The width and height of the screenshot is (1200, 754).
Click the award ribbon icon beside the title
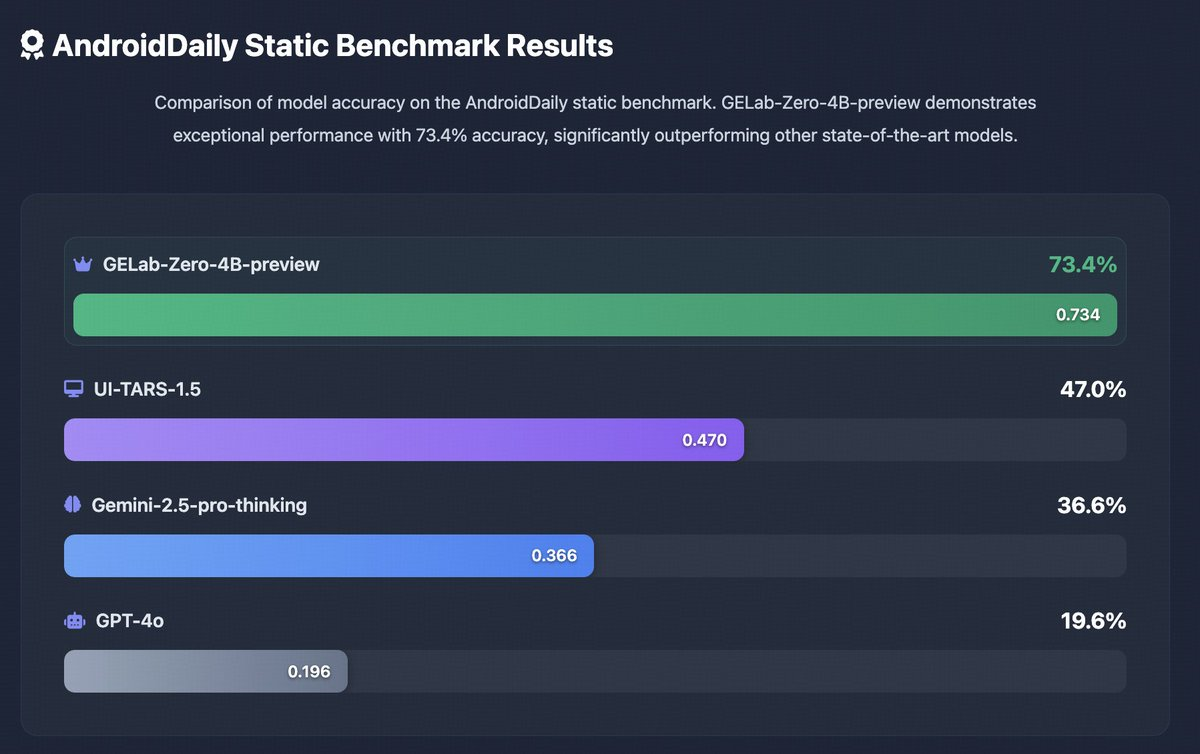pyautogui.click(x=32, y=45)
